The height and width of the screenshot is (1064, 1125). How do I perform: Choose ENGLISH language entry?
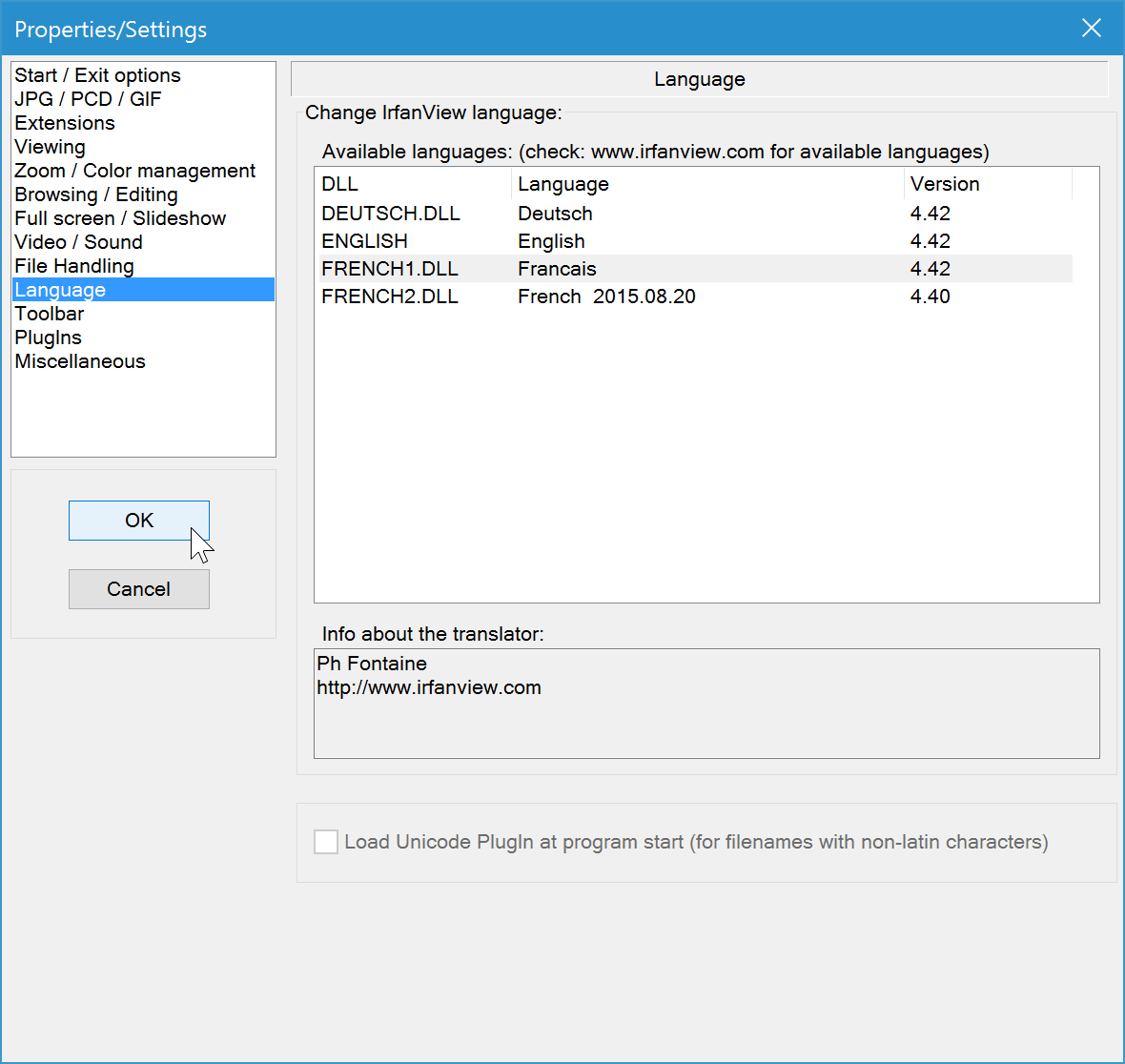pos(695,241)
